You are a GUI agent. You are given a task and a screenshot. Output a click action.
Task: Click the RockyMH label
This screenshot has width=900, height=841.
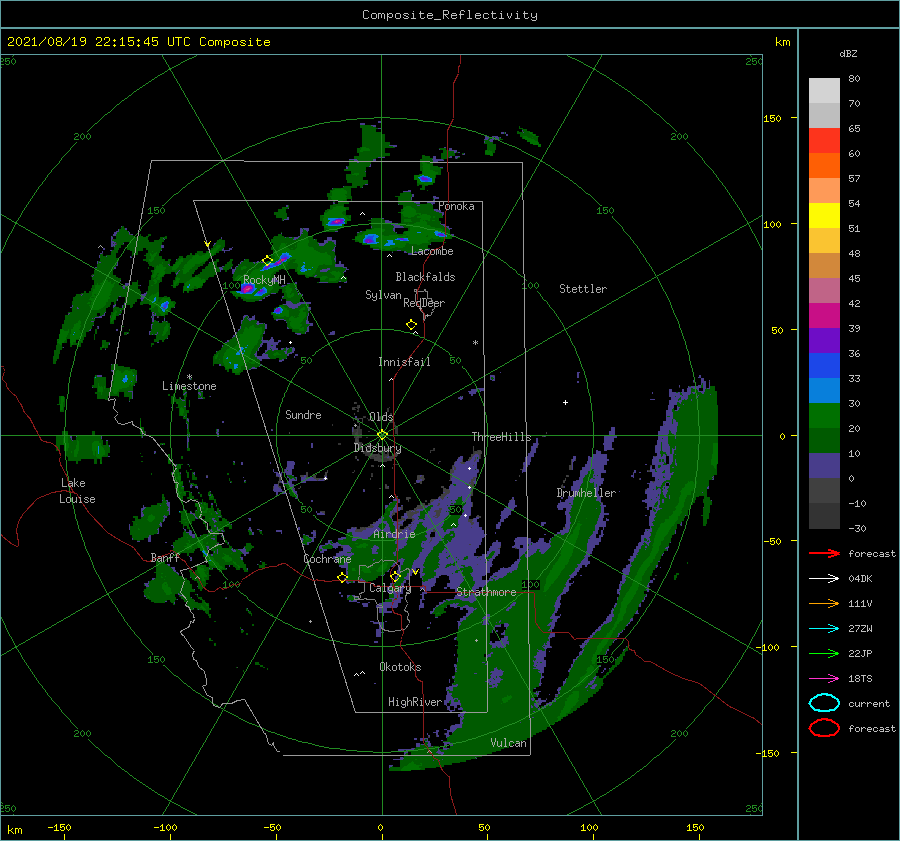pos(264,281)
